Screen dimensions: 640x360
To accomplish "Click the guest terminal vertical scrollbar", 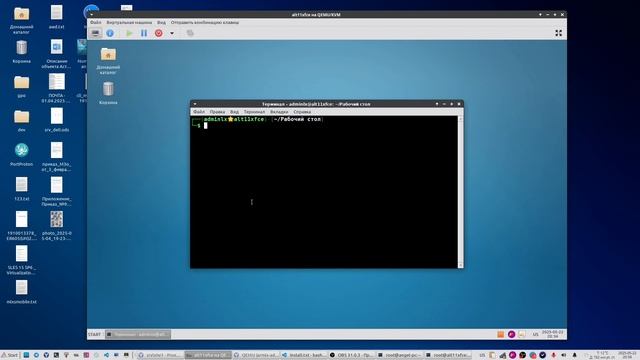I will click(x=460, y=192).
